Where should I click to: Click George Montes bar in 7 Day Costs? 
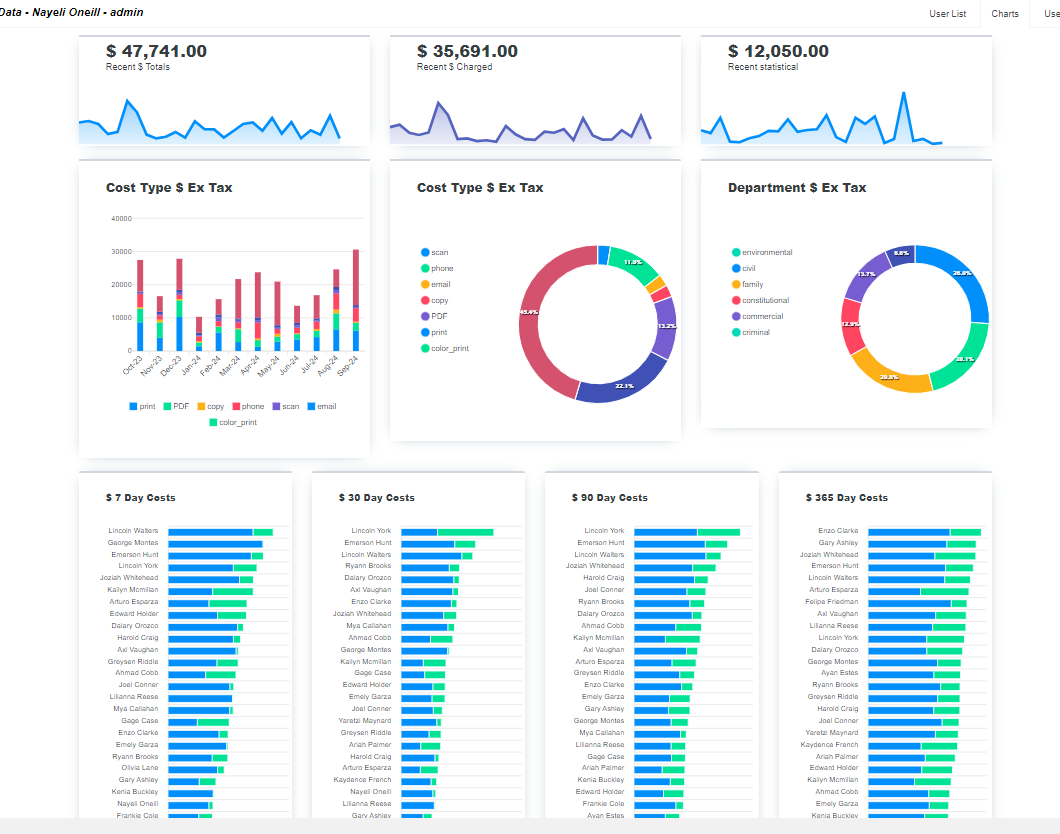215,544
